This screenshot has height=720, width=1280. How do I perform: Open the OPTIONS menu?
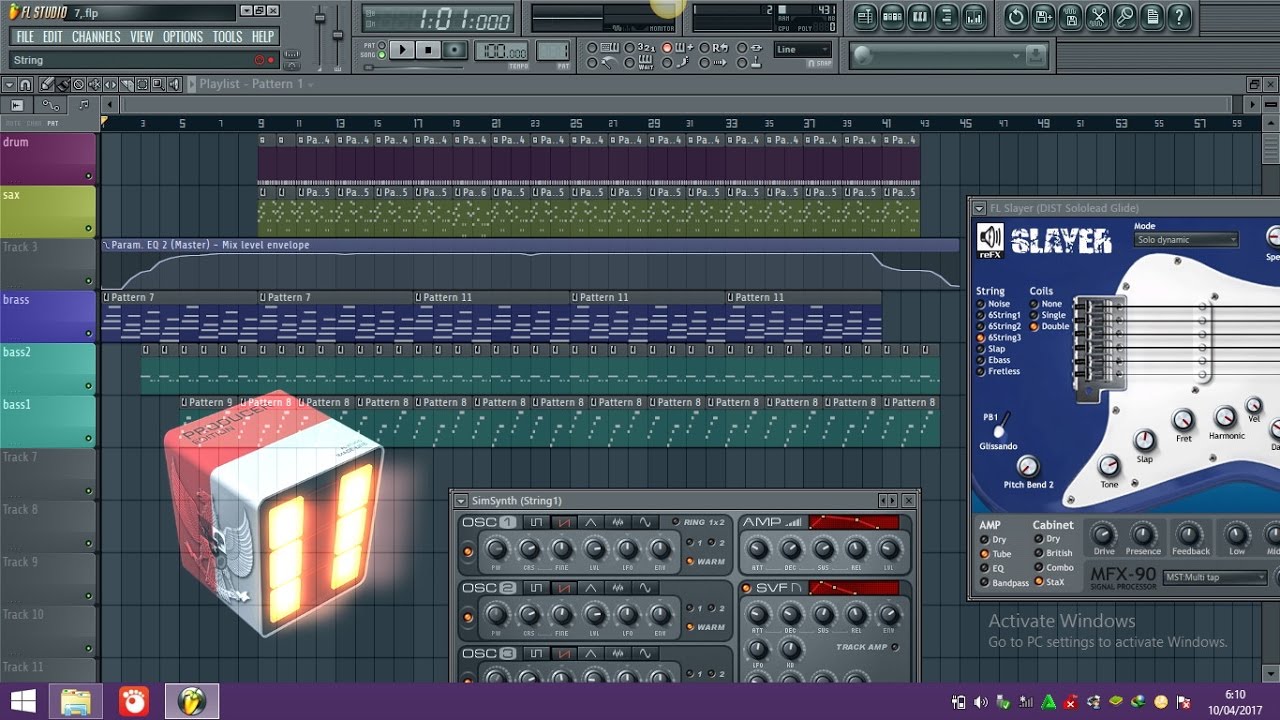183,37
